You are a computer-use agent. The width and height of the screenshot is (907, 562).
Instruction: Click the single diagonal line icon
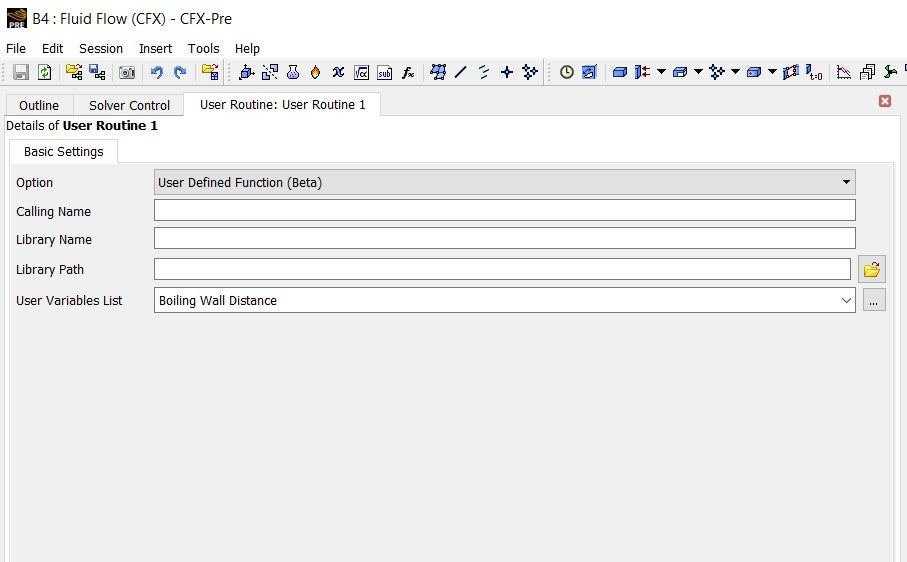pyautogui.click(x=460, y=72)
